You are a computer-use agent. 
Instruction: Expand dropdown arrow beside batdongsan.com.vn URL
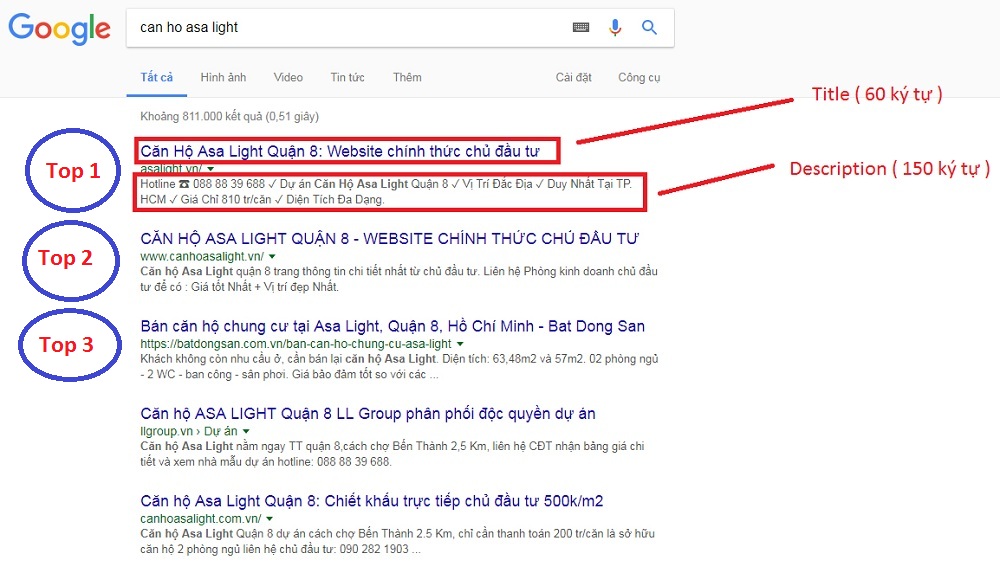459,344
